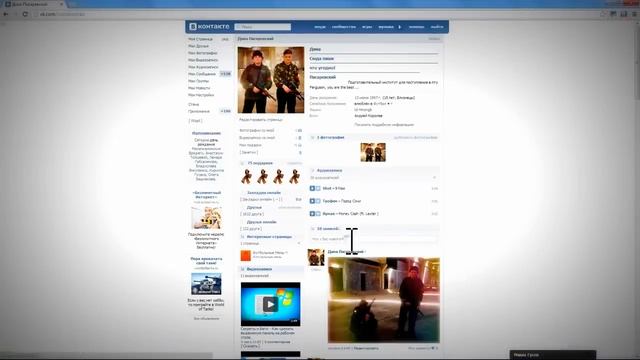Image resolution: width=640 pixels, height=360 pixels.
Task: Open the anime girl ad image
Action: (207, 218)
